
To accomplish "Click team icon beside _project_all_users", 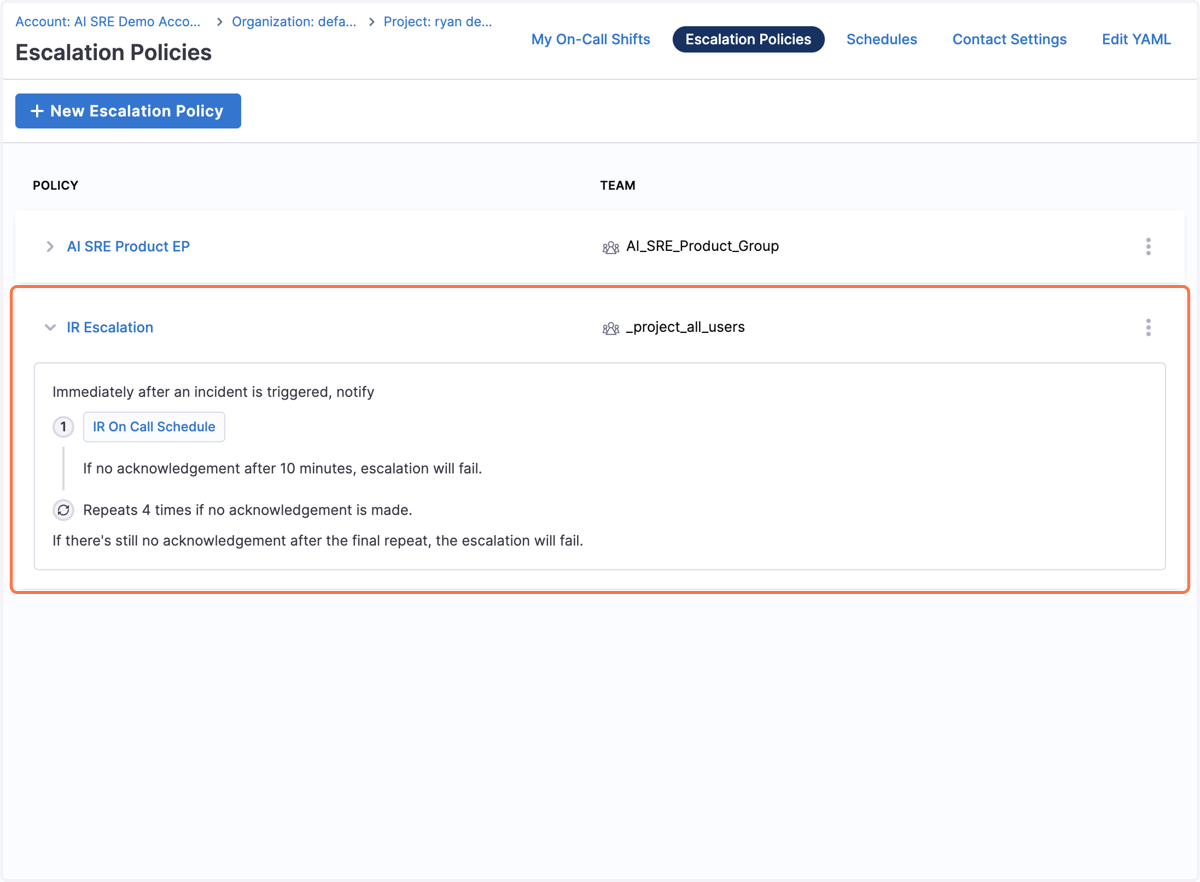I will point(610,328).
